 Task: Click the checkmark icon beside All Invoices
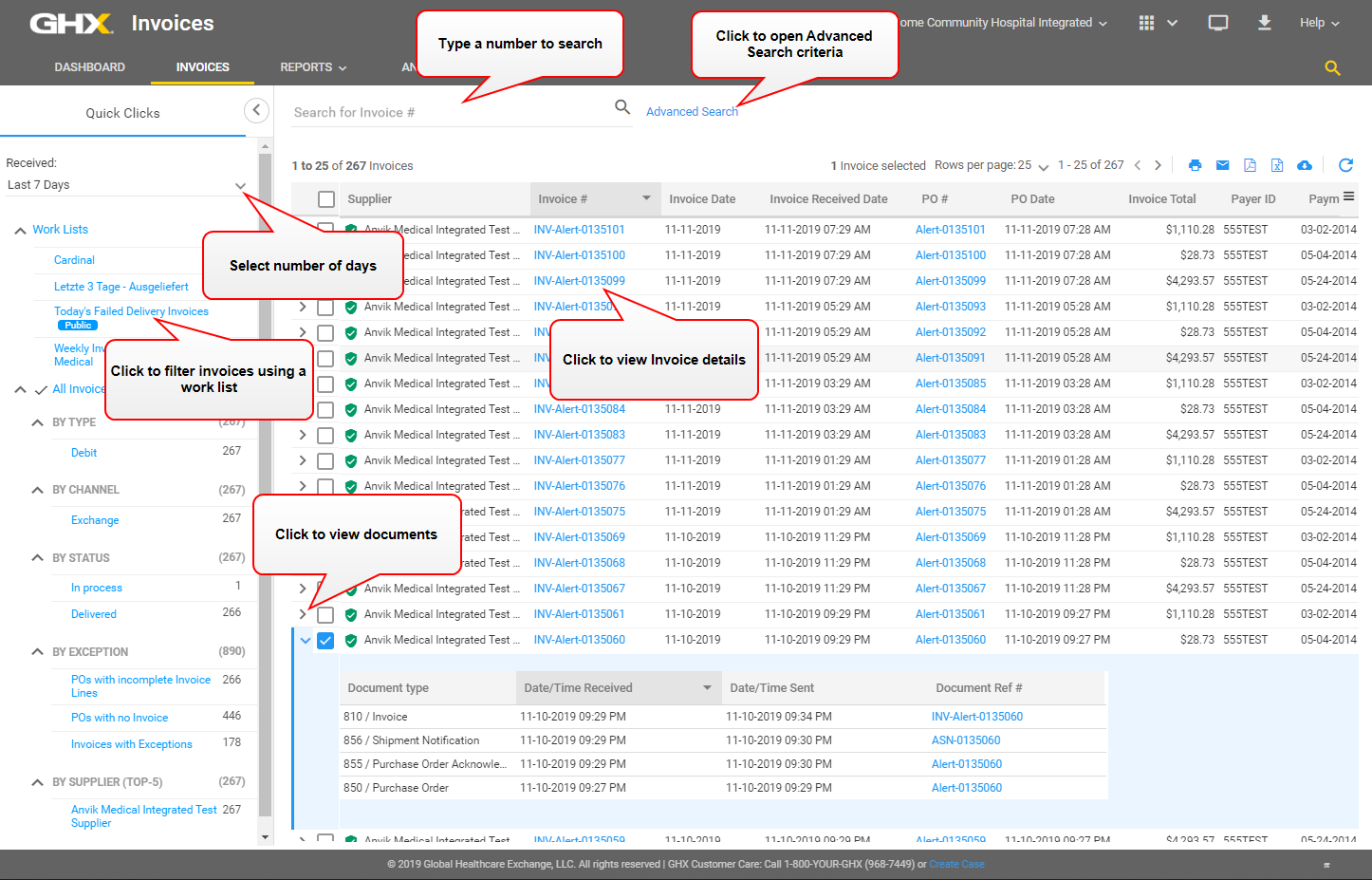pos(41,389)
